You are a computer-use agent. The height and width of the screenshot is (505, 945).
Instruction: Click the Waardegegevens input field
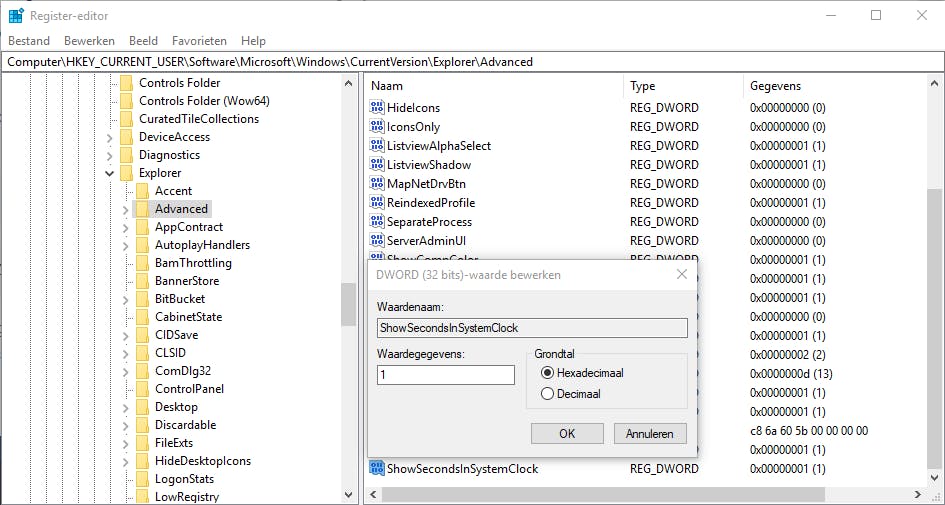pos(445,375)
